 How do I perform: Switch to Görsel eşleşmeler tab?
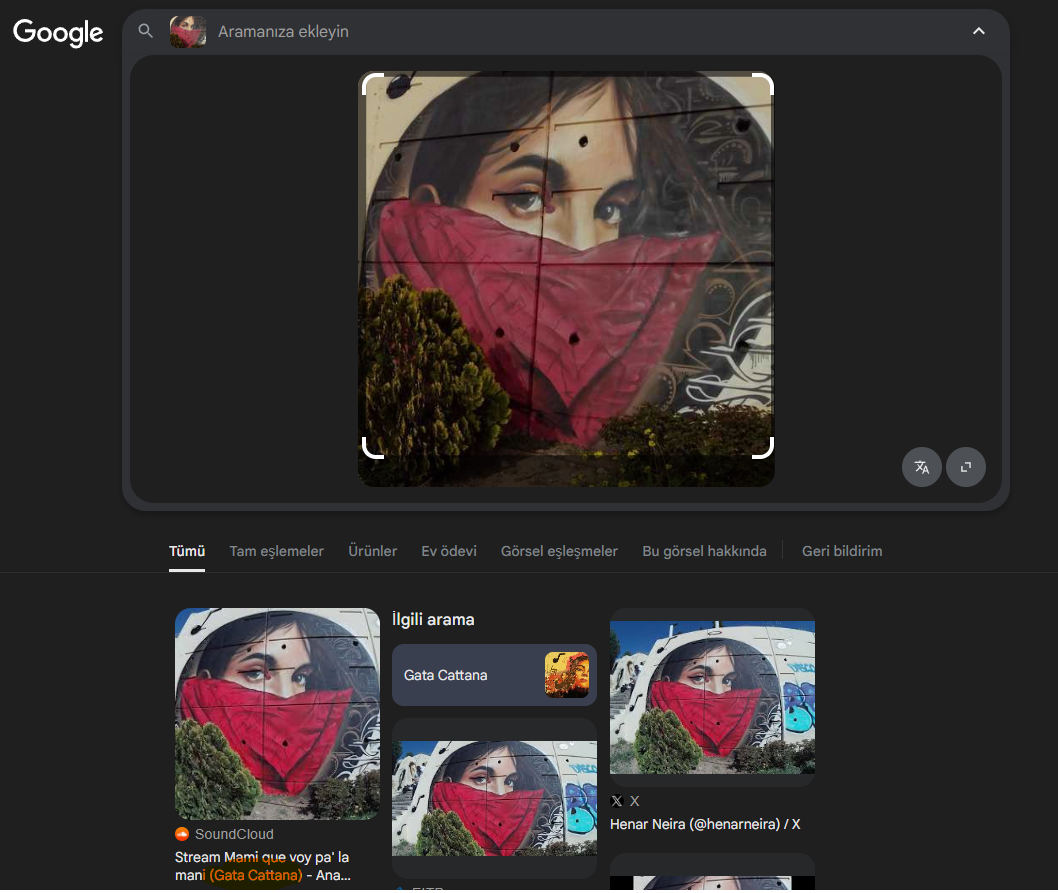click(x=559, y=551)
